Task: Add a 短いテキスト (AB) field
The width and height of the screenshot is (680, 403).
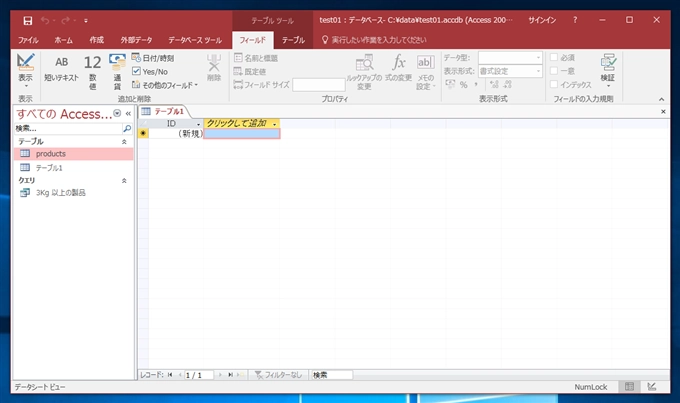Action: click(62, 69)
